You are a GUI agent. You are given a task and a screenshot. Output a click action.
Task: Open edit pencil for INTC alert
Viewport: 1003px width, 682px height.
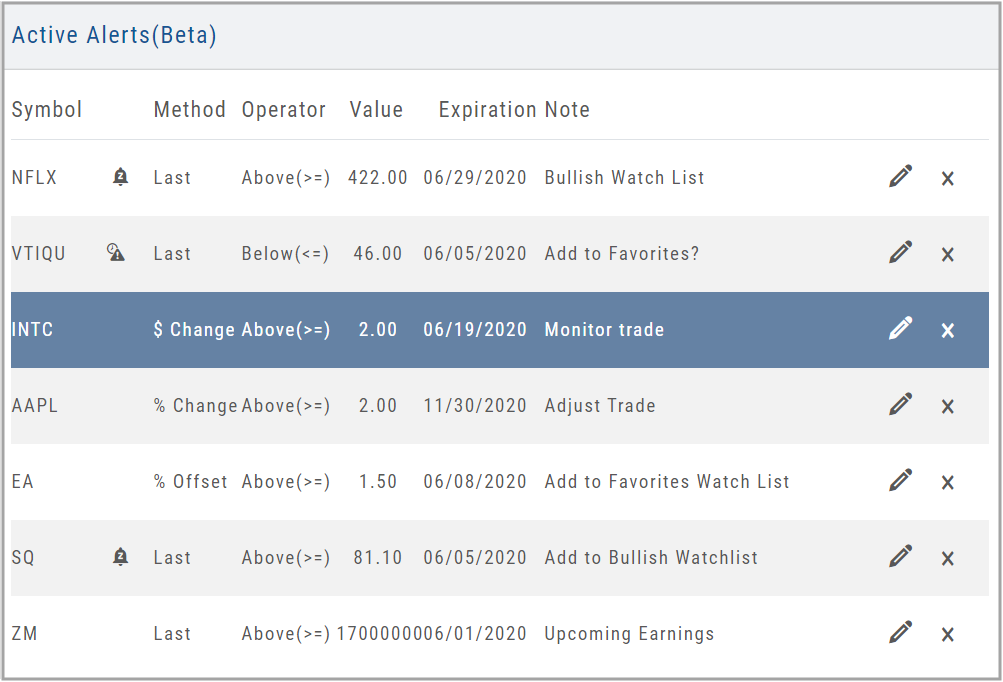pos(900,330)
